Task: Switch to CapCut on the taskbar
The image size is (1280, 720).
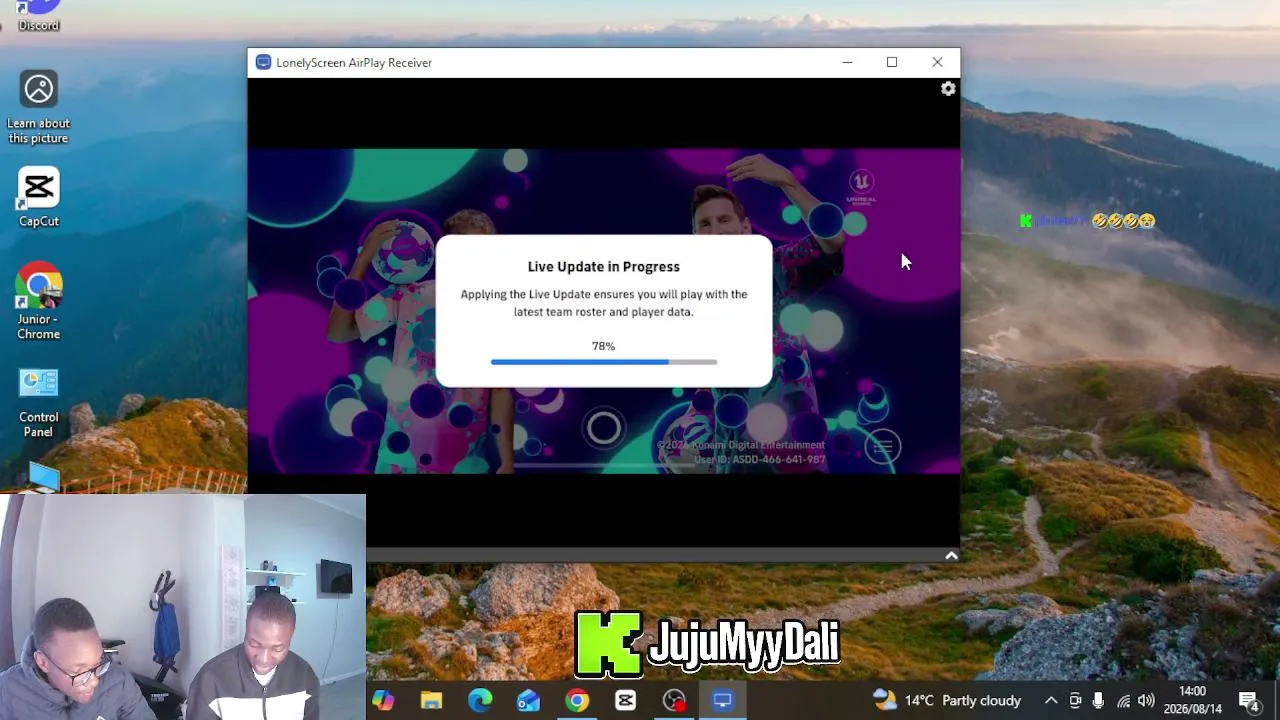Action: click(x=626, y=700)
